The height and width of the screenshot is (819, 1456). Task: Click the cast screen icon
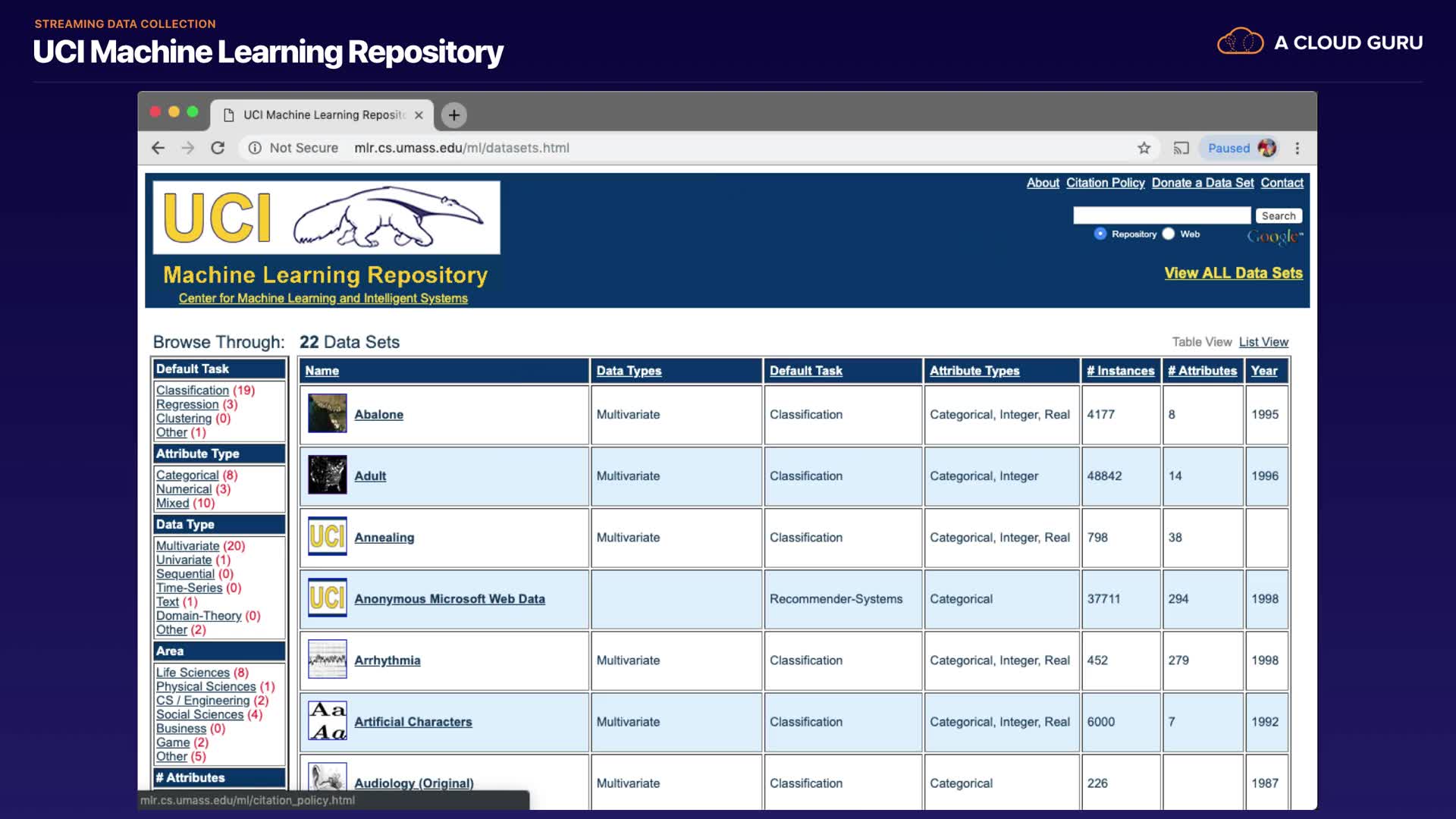coord(1181,148)
